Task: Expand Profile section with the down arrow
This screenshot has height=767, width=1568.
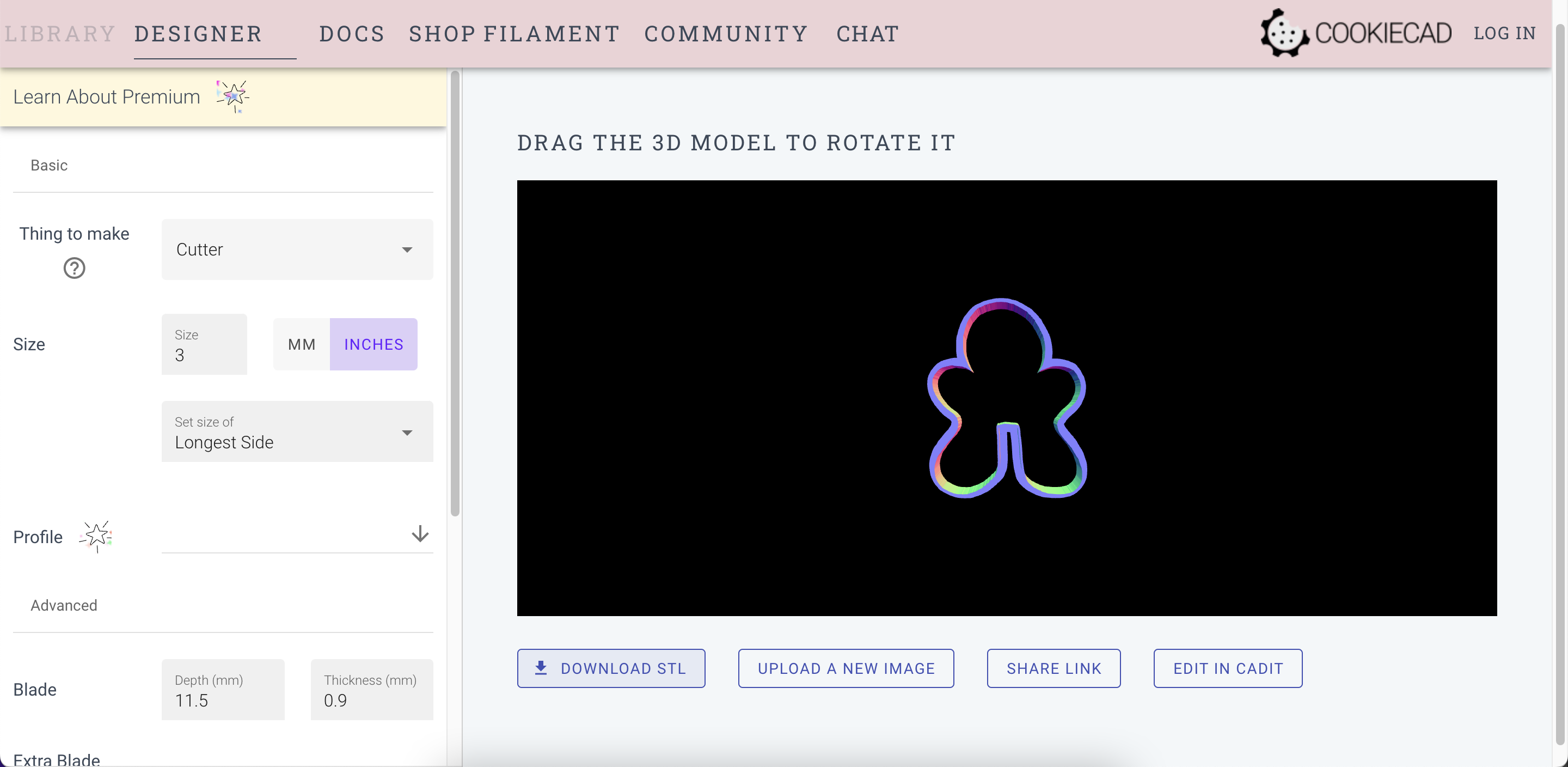Action: coord(420,534)
